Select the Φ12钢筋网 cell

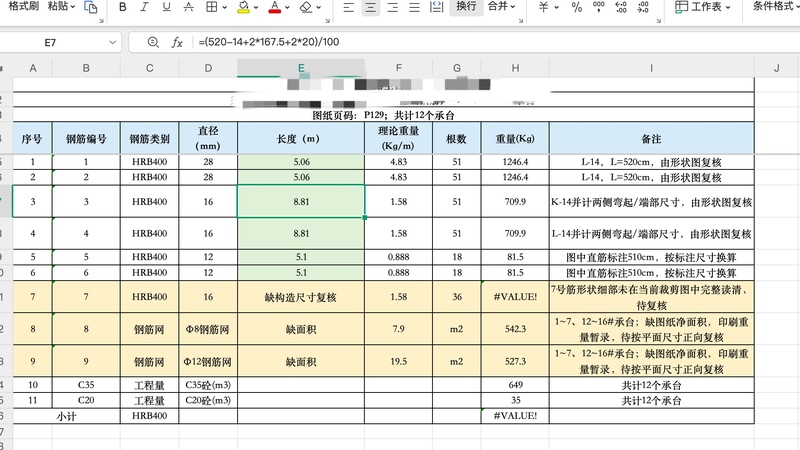click(x=208, y=361)
